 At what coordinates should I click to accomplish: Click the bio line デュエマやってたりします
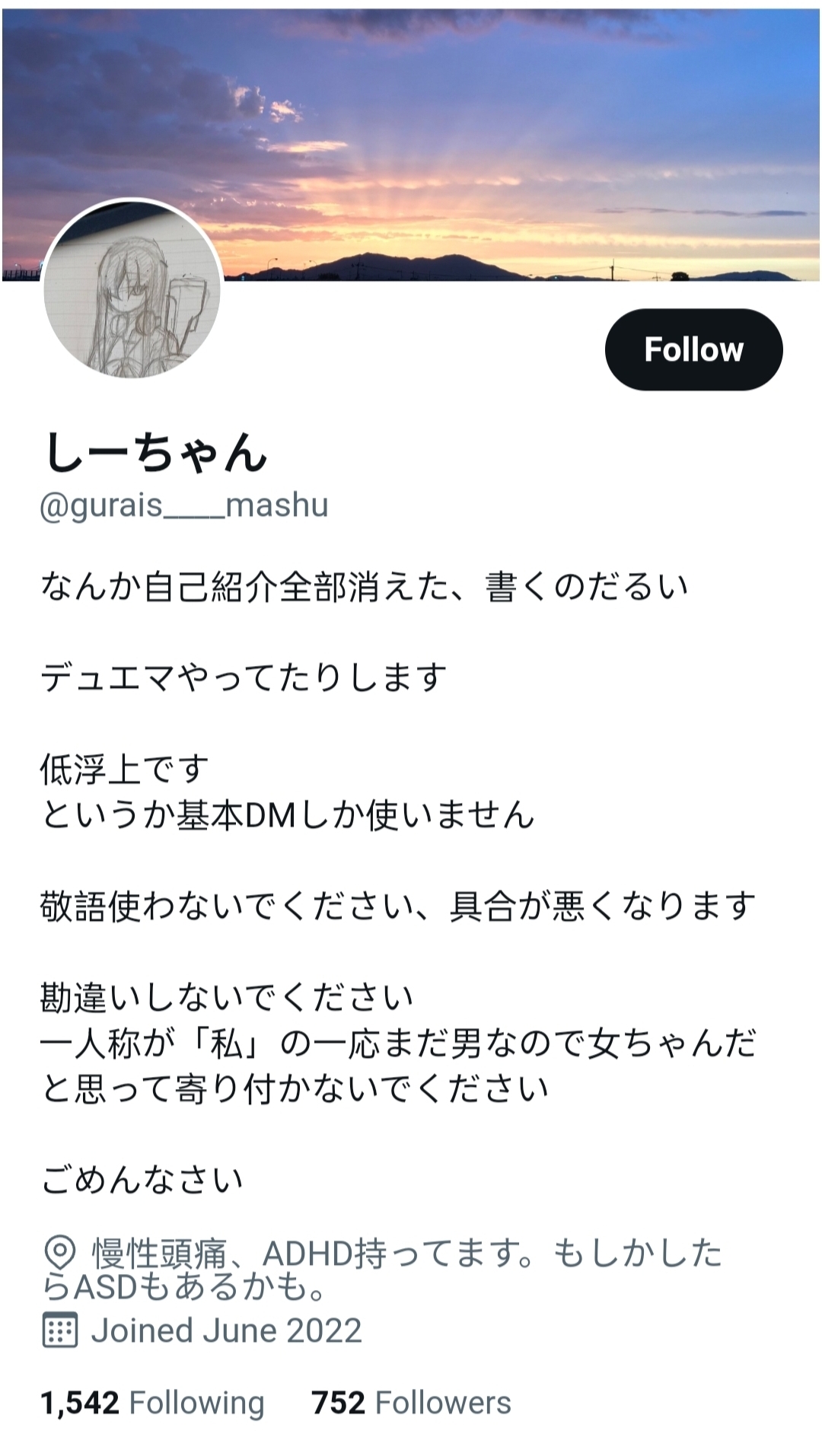(244, 677)
